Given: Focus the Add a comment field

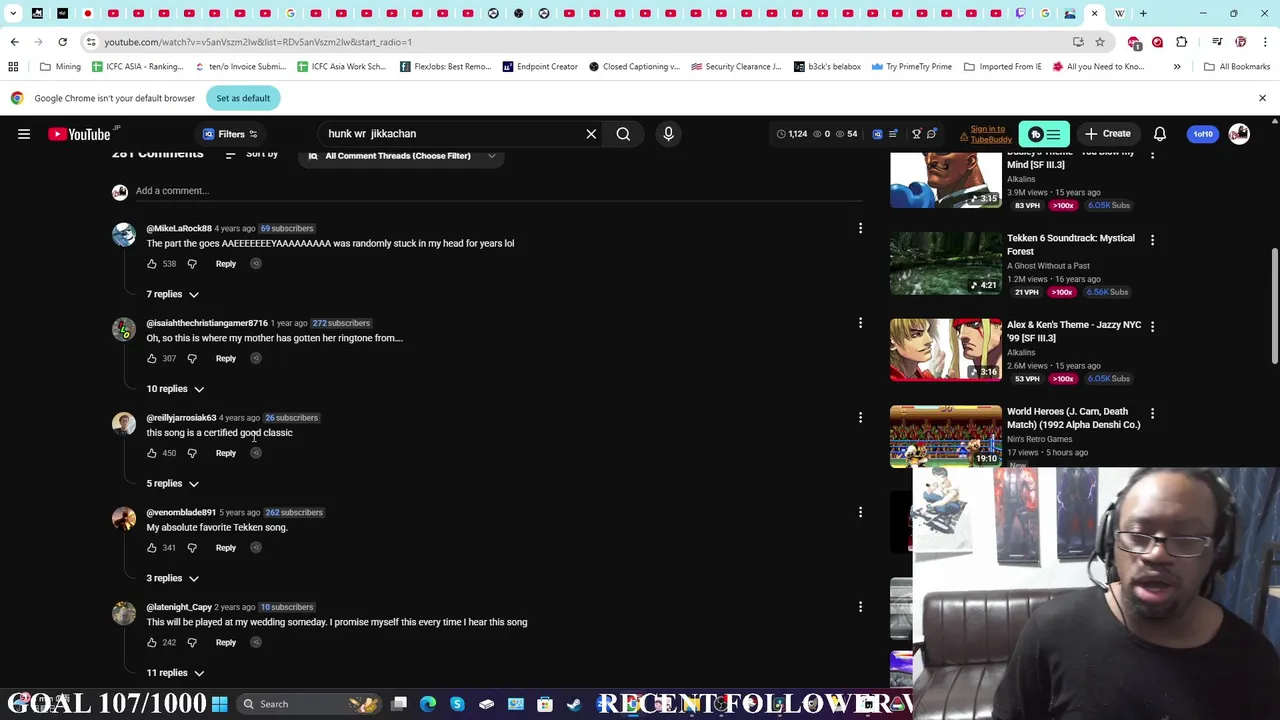Looking at the screenshot, I should (x=498, y=191).
